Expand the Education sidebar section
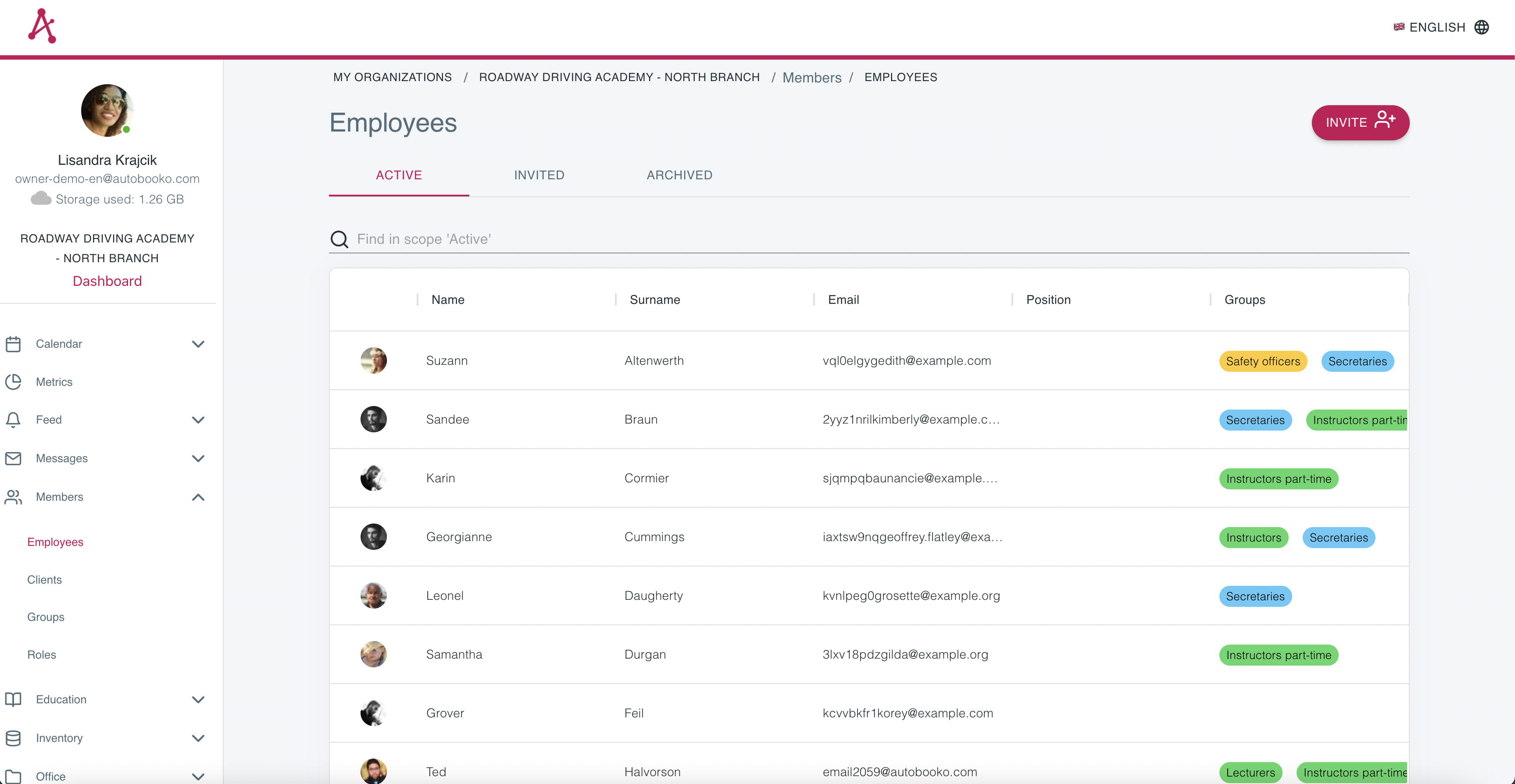This screenshot has width=1515, height=784. point(198,700)
